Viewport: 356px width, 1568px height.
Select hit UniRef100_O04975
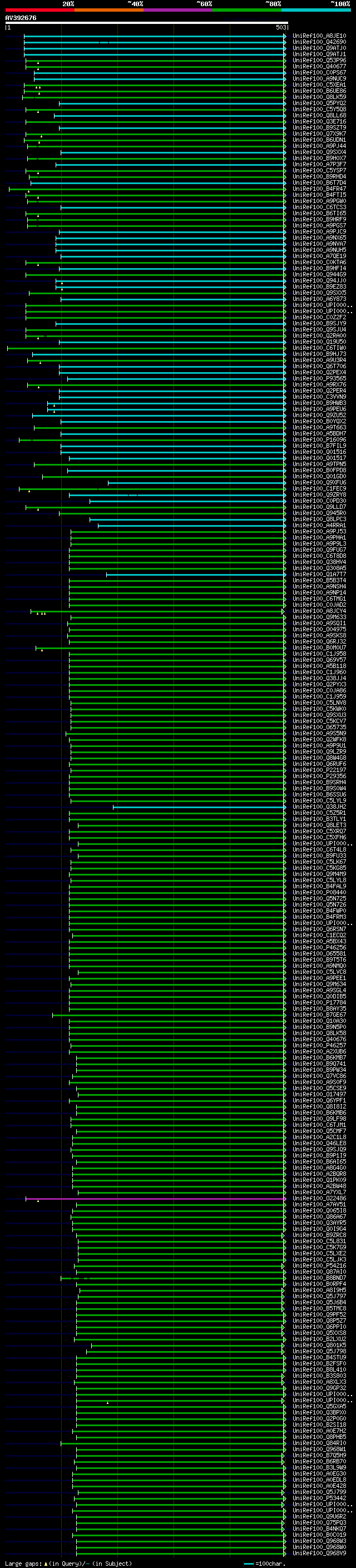319,630
